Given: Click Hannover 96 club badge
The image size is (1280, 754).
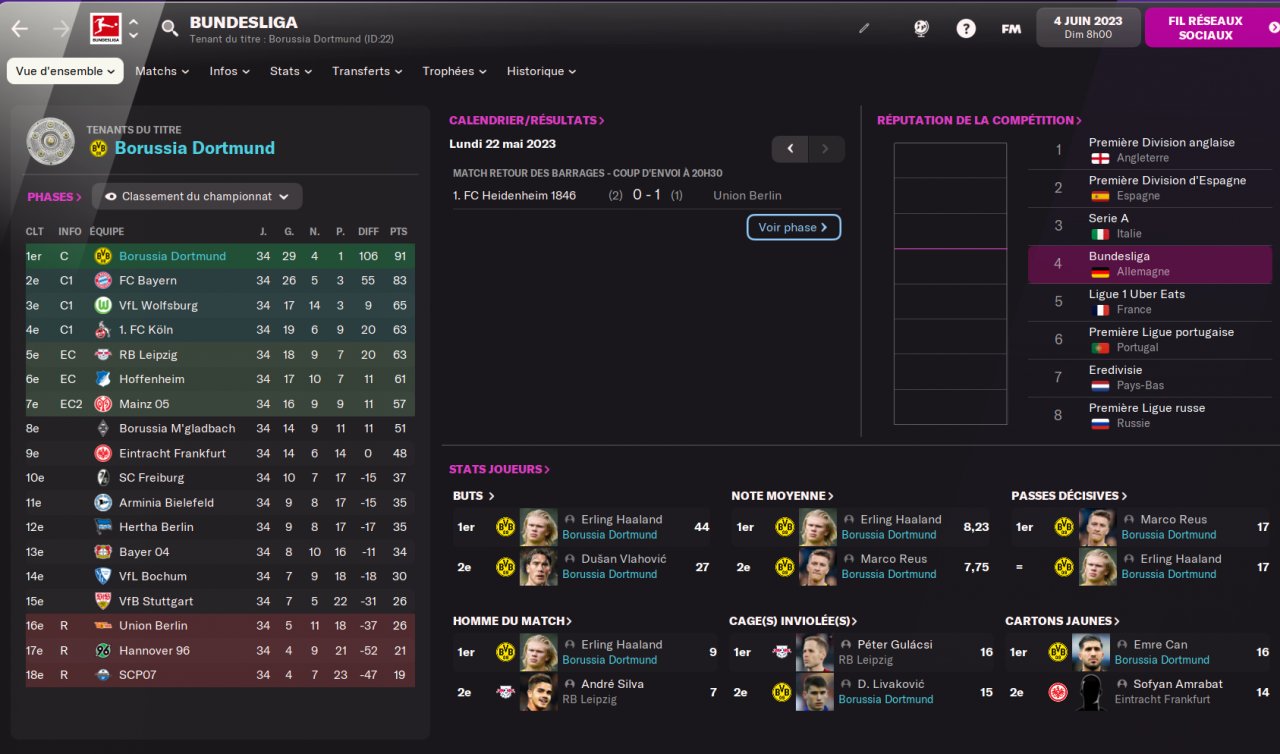Looking at the screenshot, I should pos(102,651).
